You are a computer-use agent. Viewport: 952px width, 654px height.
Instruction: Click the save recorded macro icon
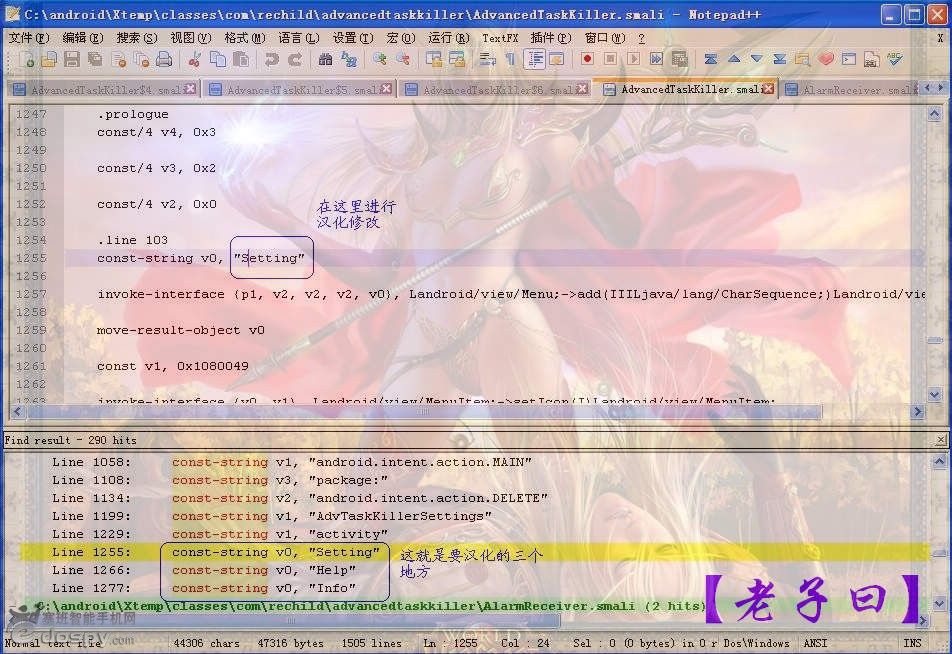679,60
